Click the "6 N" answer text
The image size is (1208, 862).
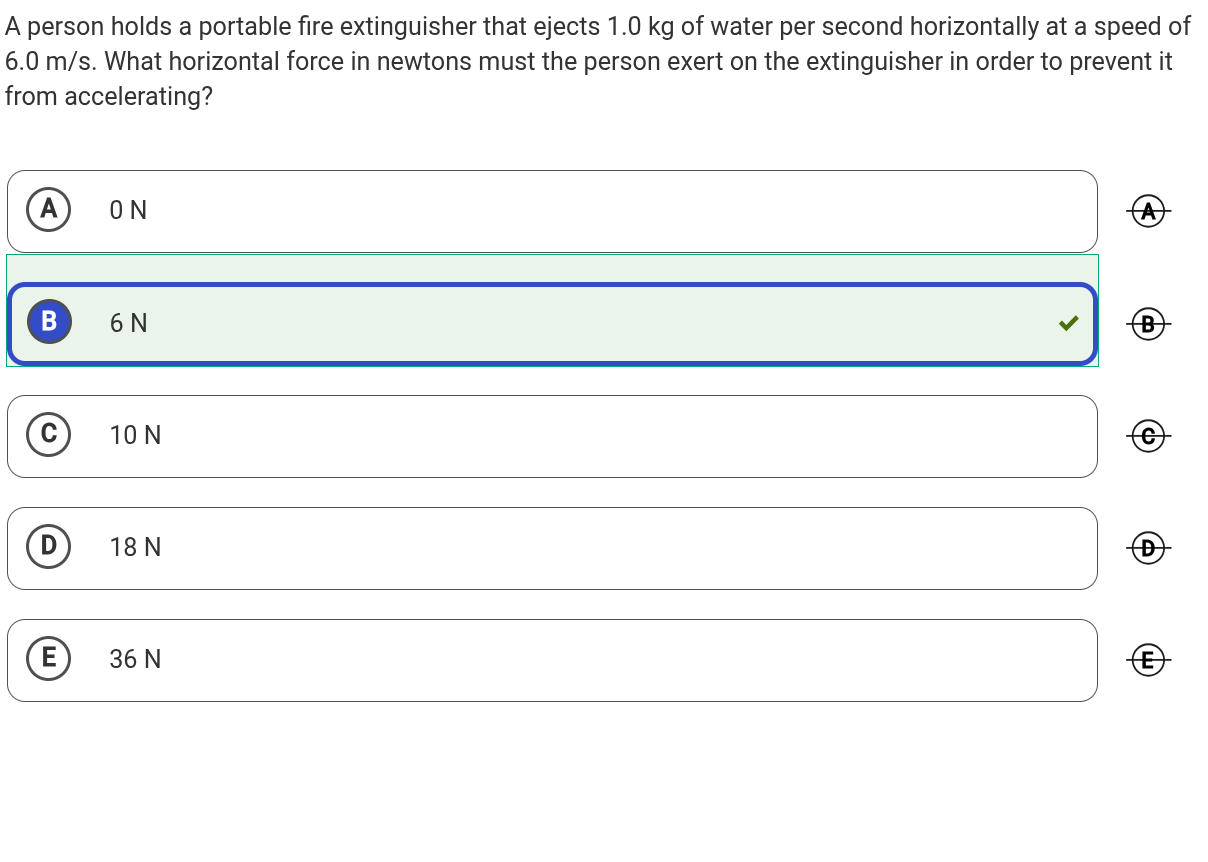click(128, 323)
